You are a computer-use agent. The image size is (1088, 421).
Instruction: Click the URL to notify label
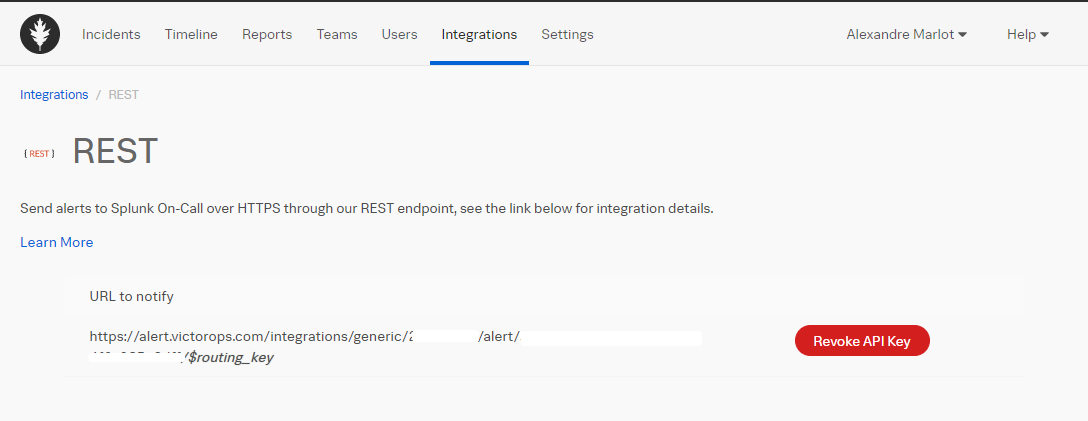tap(132, 296)
